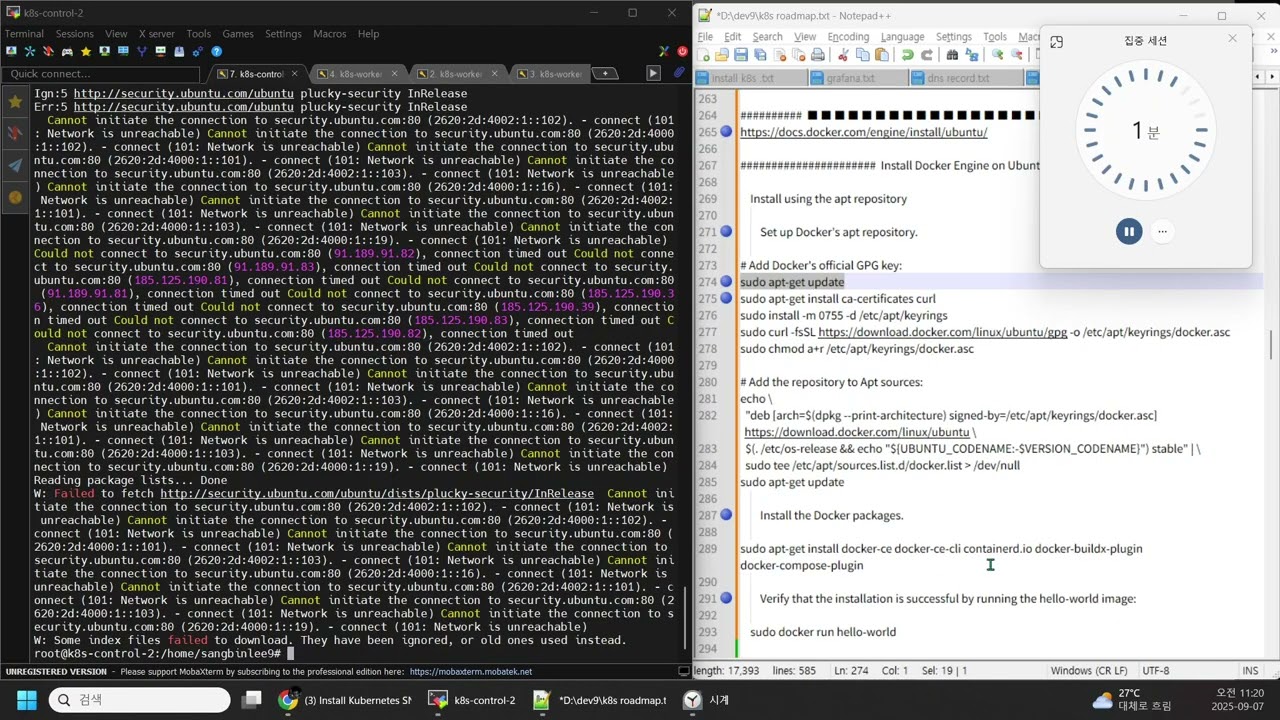1280x720 pixels.
Task: Add a new terminal tab with the plus button
Action: point(605,74)
